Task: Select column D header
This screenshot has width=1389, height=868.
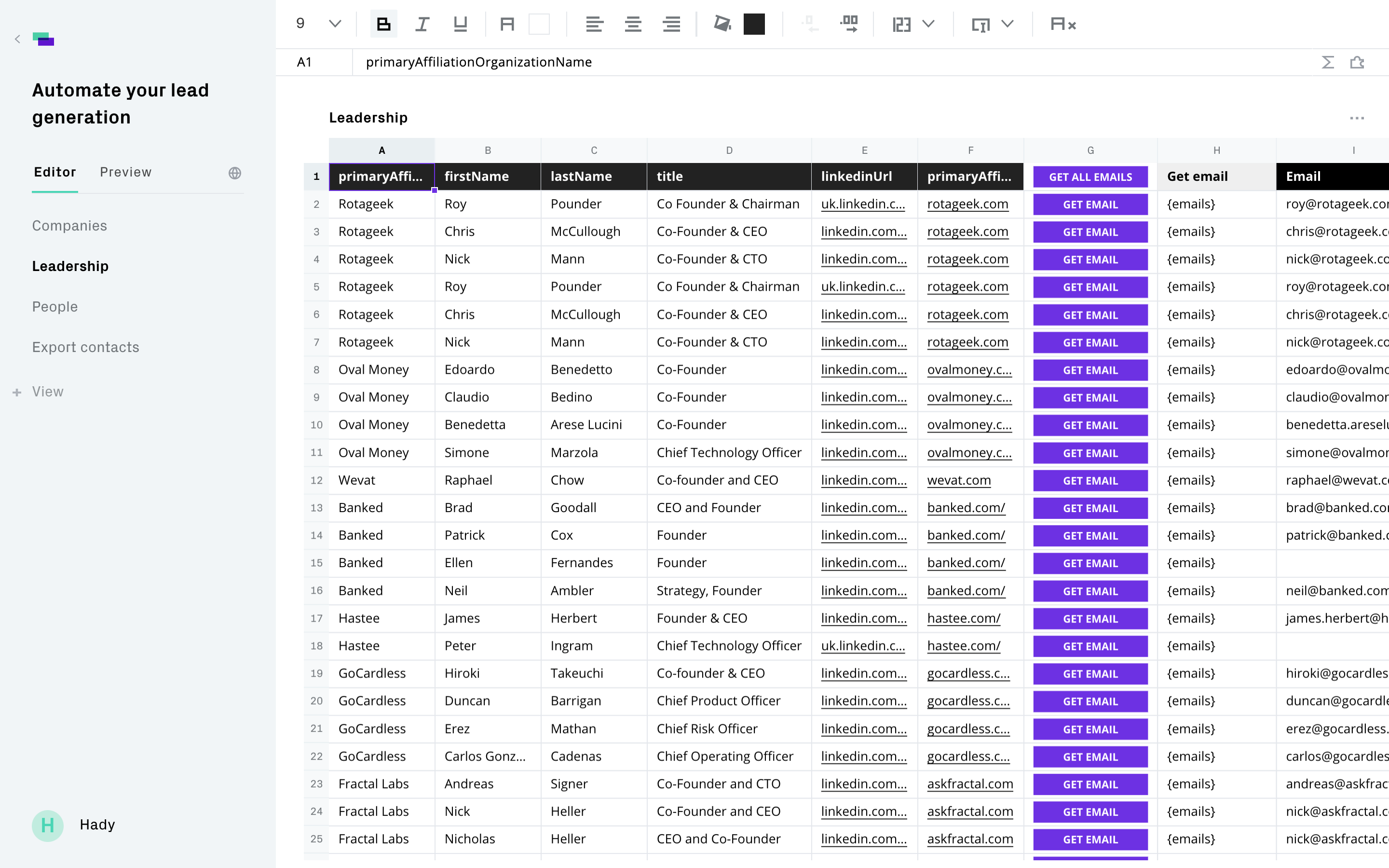Action: (x=729, y=150)
